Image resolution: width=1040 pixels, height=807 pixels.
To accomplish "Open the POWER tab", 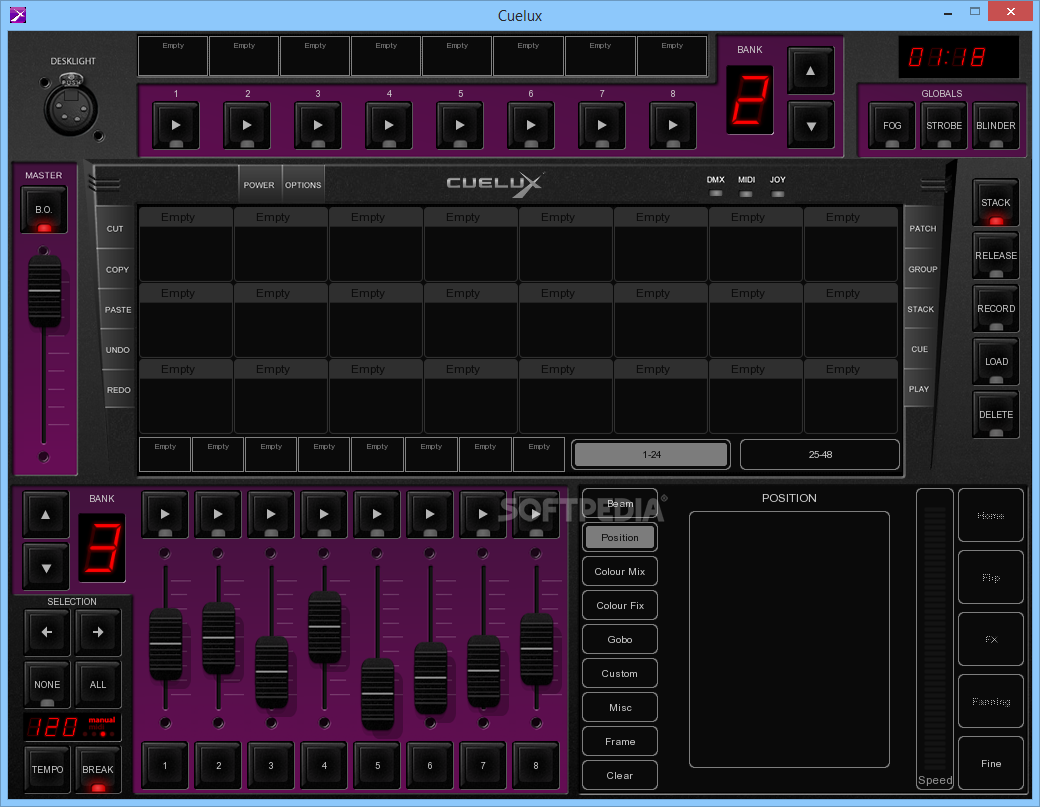I will coord(259,185).
